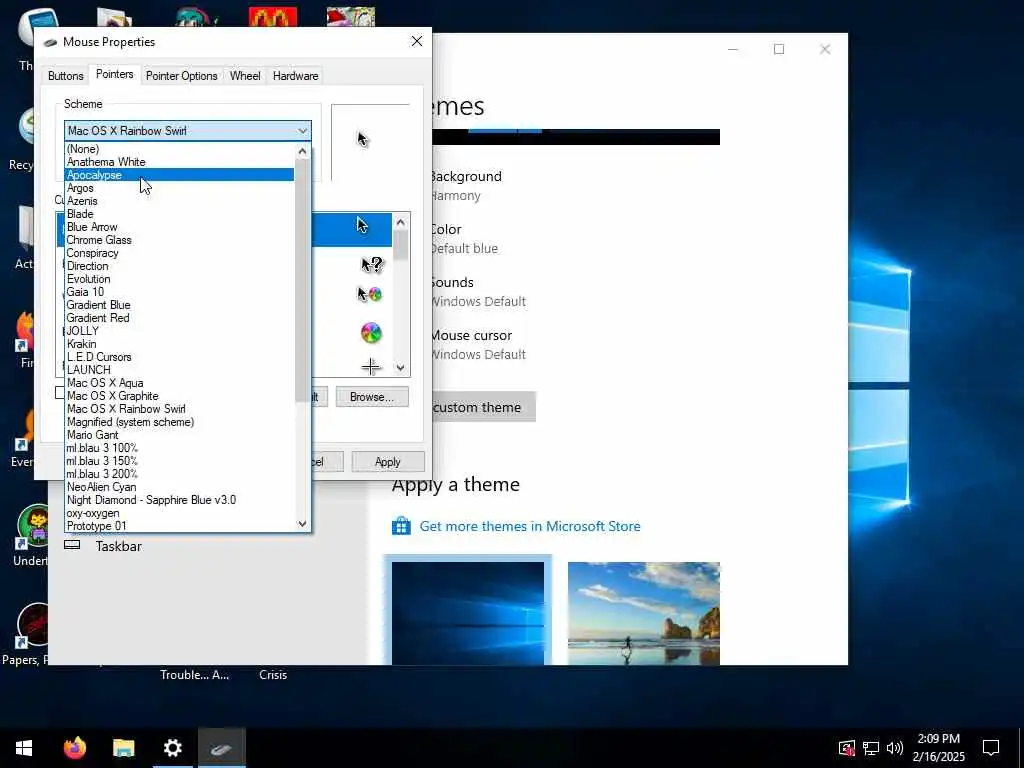Select the rainbow Busy cursor icon

(371, 333)
